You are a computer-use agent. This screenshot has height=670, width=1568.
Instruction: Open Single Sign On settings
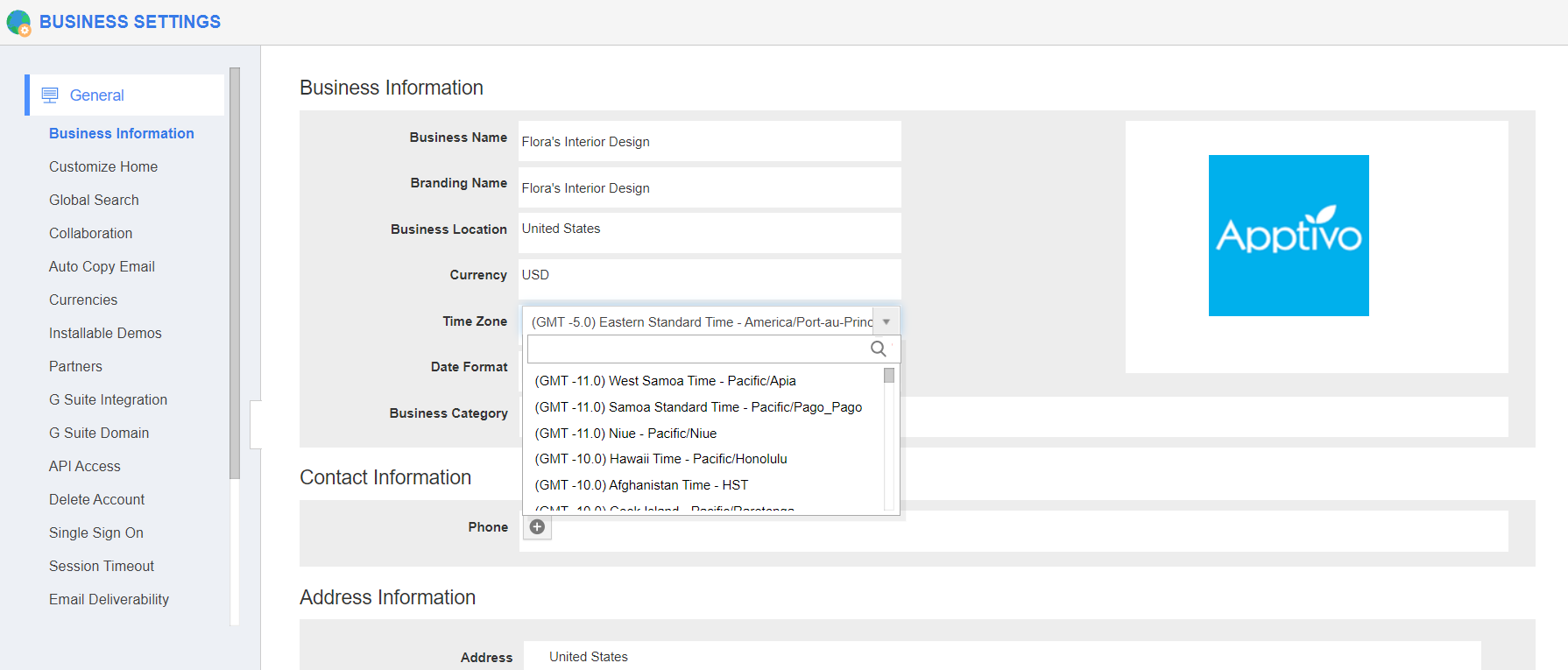click(96, 532)
